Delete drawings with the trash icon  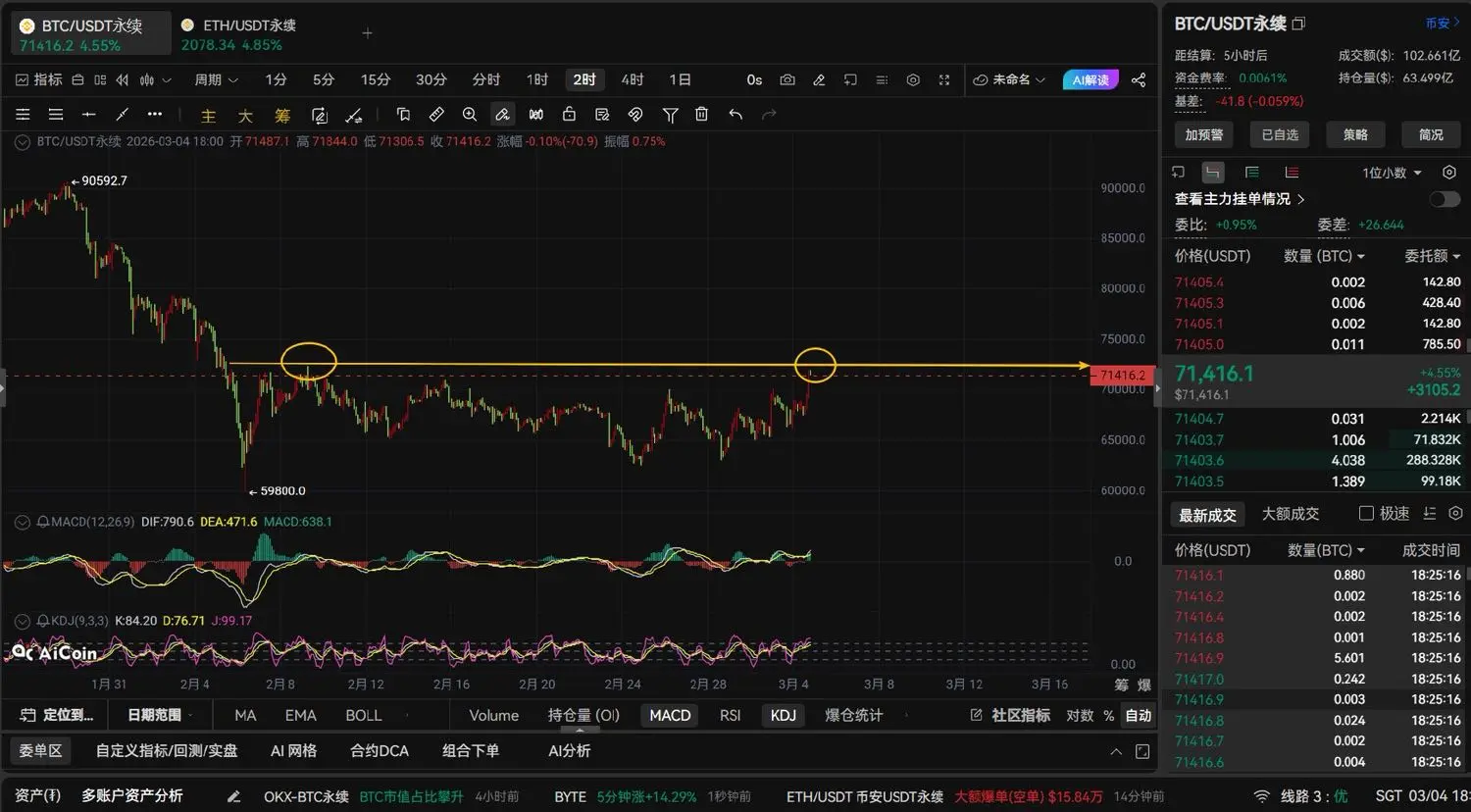[702, 115]
